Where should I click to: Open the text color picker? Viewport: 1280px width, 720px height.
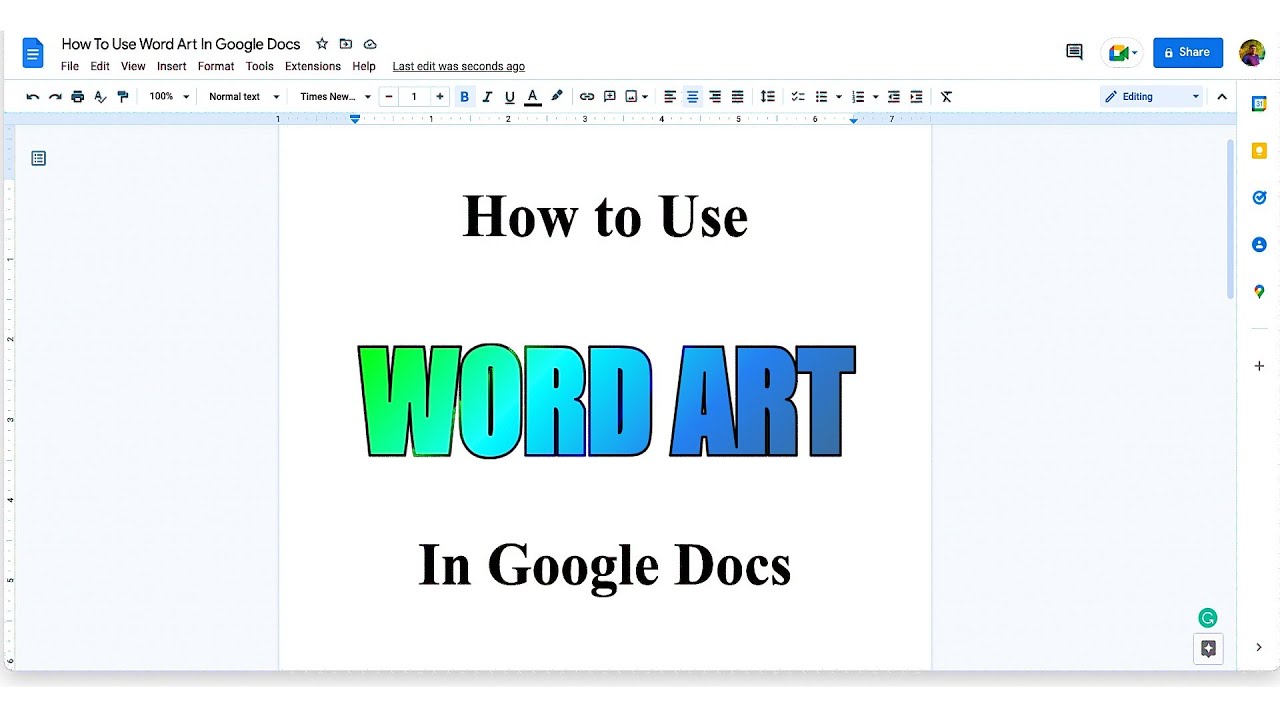tap(533, 96)
